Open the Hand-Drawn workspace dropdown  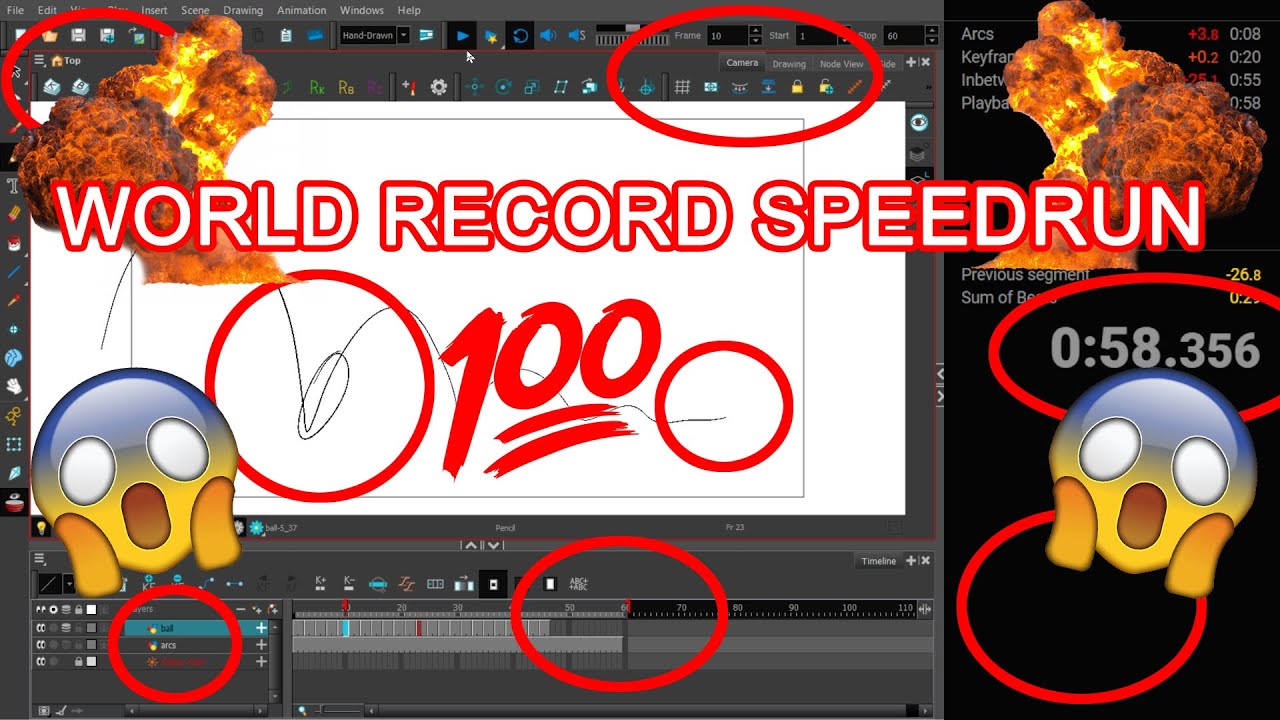pyautogui.click(x=375, y=35)
